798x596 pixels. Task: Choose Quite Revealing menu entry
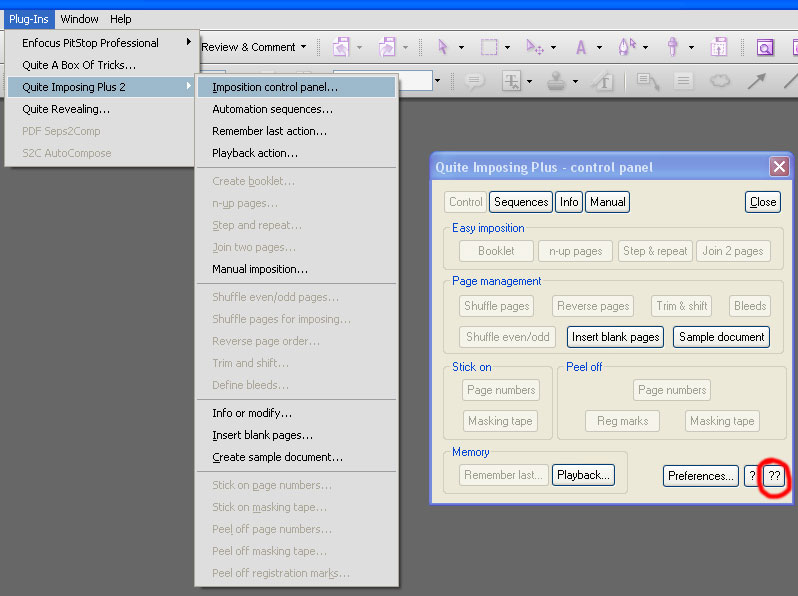pyautogui.click(x=101, y=109)
